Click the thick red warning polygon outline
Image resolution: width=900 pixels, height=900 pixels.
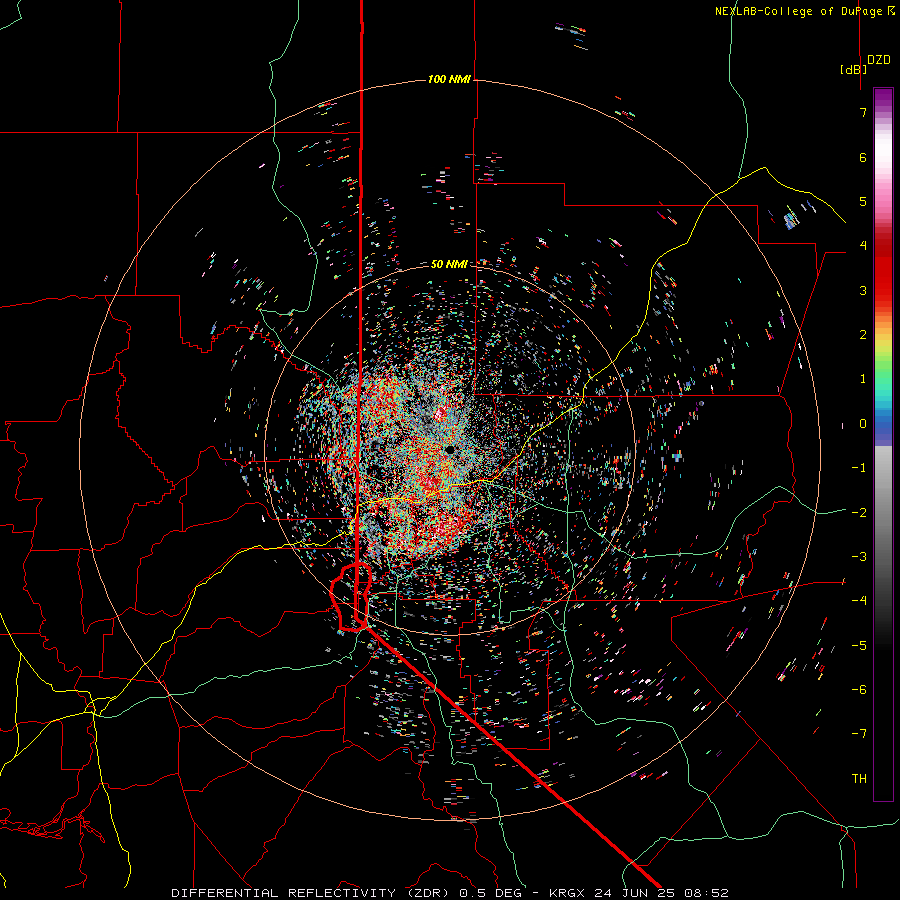tap(352, 598)
